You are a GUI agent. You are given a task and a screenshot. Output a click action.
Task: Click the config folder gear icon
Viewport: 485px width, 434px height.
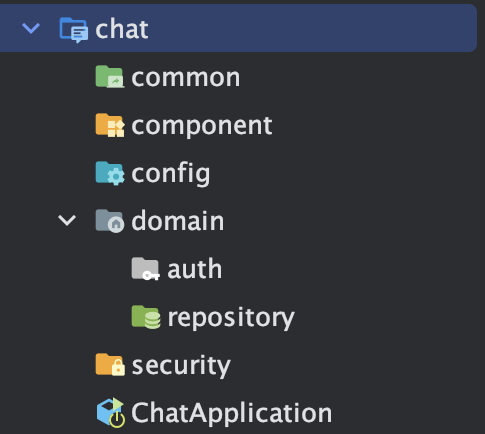[x=110, y=173]
